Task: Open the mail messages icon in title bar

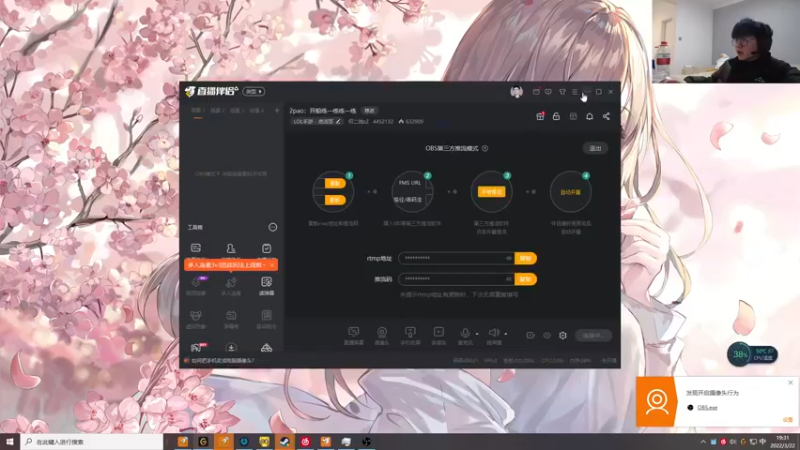Action: 536,92
